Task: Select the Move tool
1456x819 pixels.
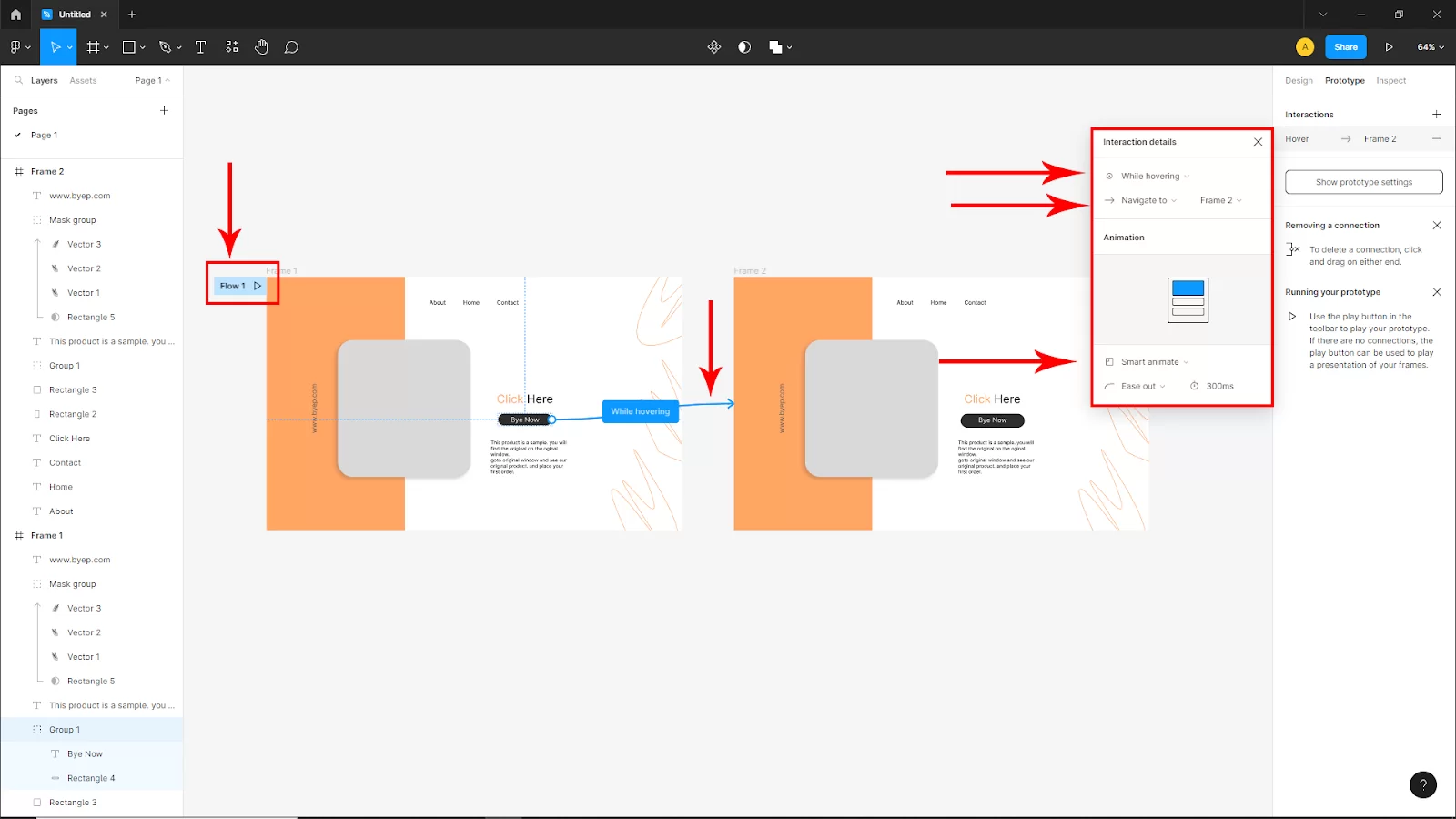Action: point(55,47)
